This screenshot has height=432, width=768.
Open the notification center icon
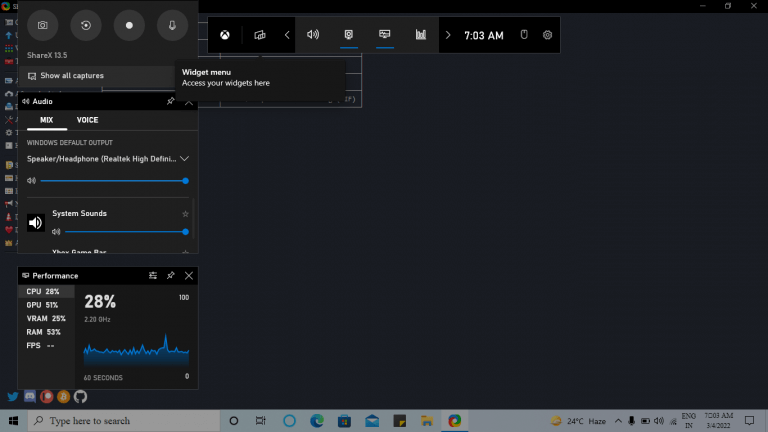[x=749, y=421]
